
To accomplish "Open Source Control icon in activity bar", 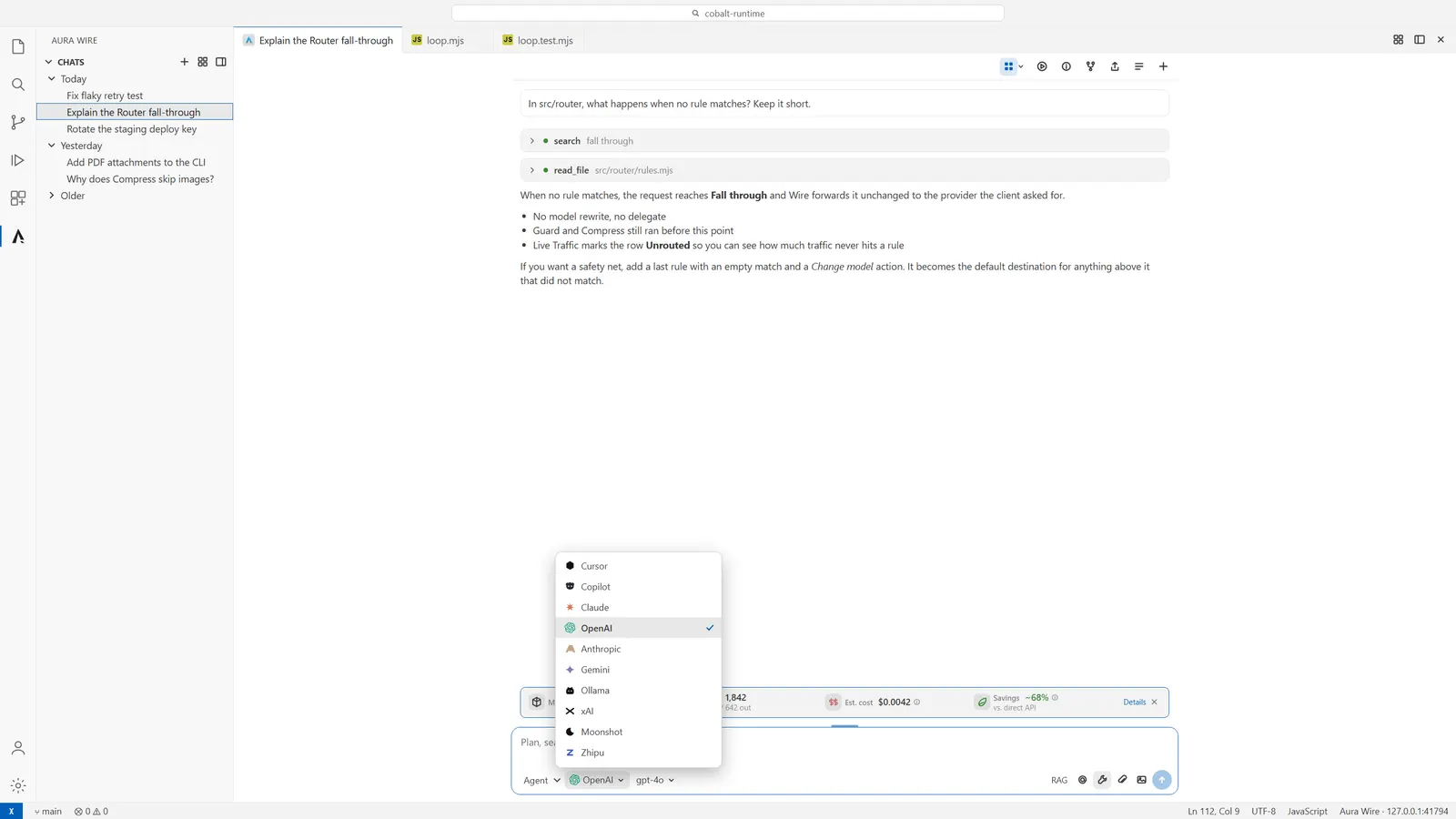I will (17, 122).
